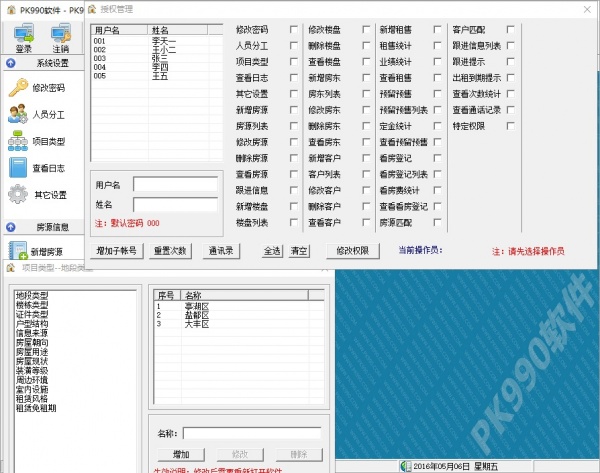Enable 新增房源 permission checkbox
600x473 pixels.
[293, 110]
